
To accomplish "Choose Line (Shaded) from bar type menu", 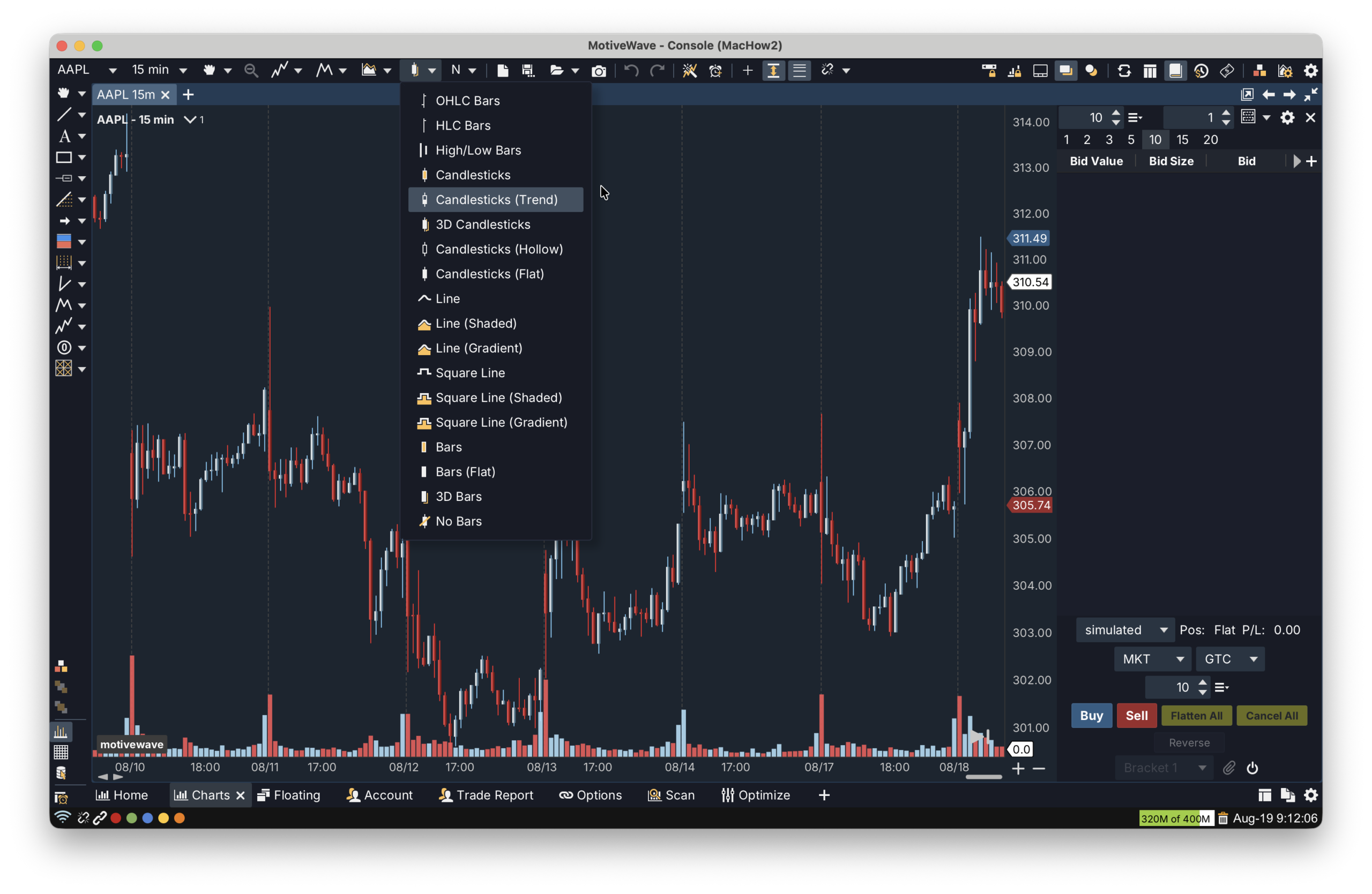I will (x=496, y=323).
